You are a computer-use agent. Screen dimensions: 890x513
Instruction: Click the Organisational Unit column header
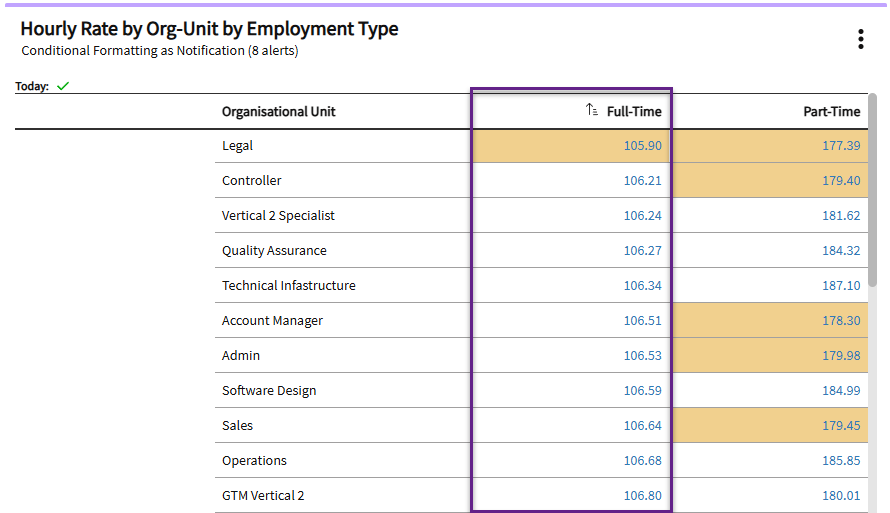[279, 112]
